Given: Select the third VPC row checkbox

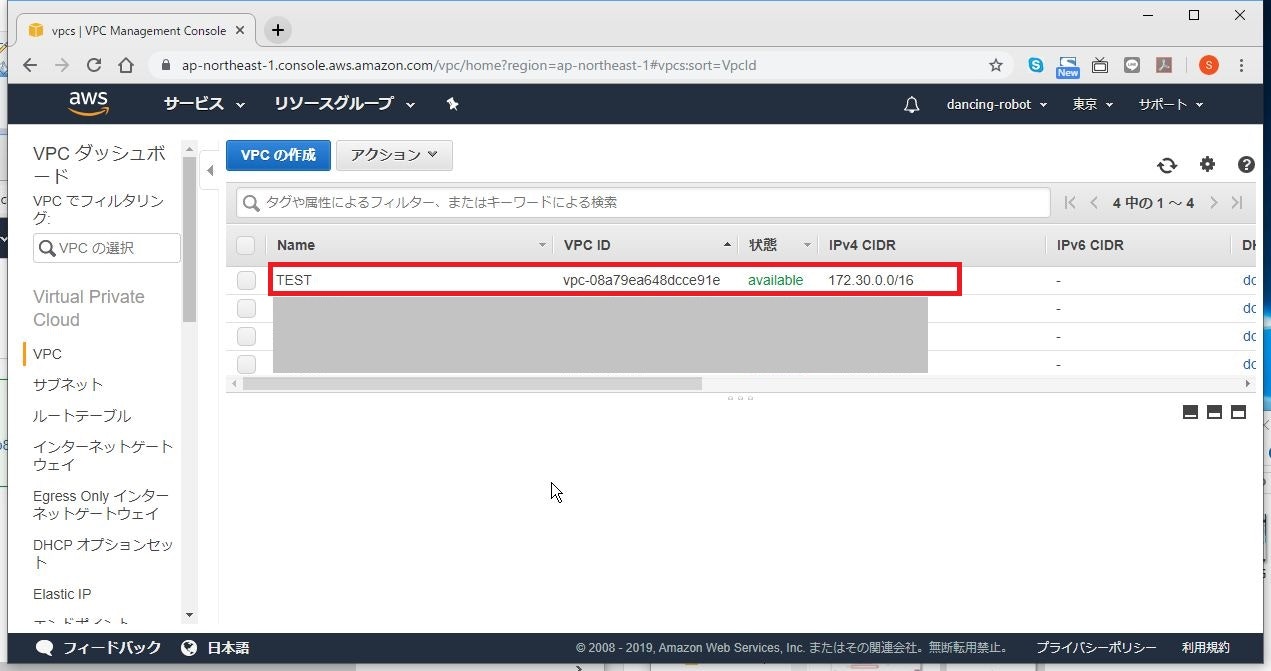Looking at the screenshot, I should 246,336.
